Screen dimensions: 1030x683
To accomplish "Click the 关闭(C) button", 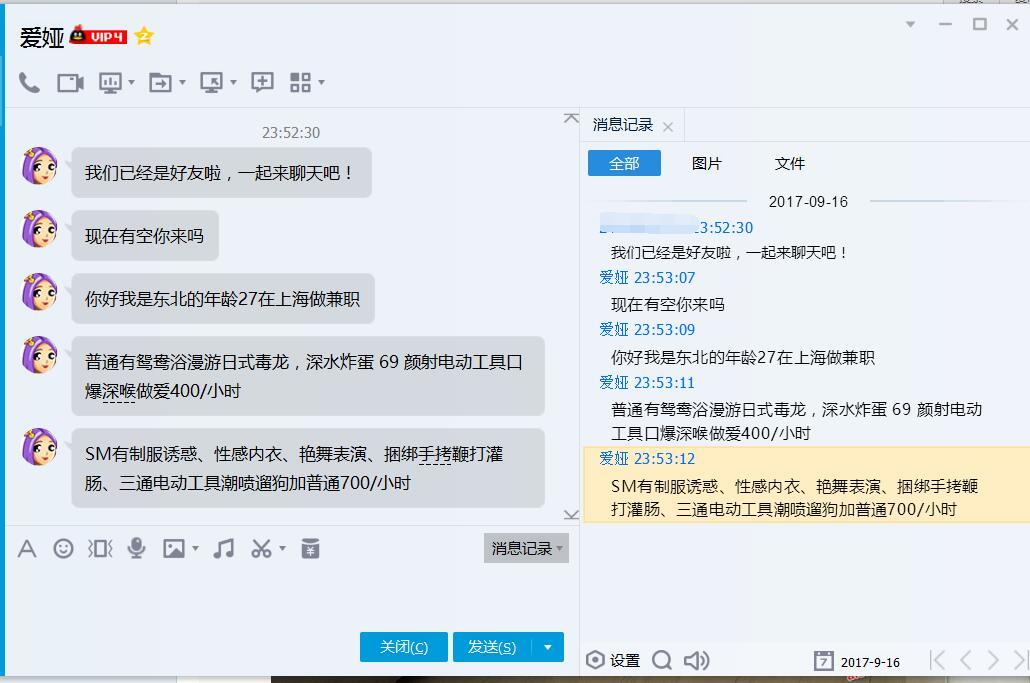I will click(403, 647).
